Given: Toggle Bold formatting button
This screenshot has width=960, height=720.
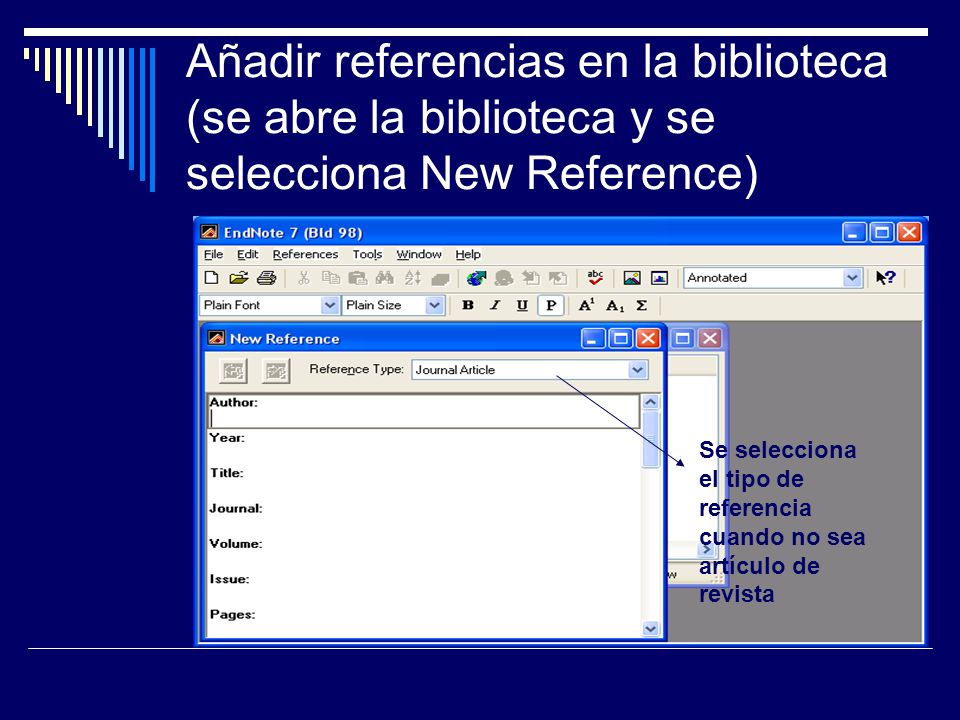Looking at the screenshot, I should (468, 305).
